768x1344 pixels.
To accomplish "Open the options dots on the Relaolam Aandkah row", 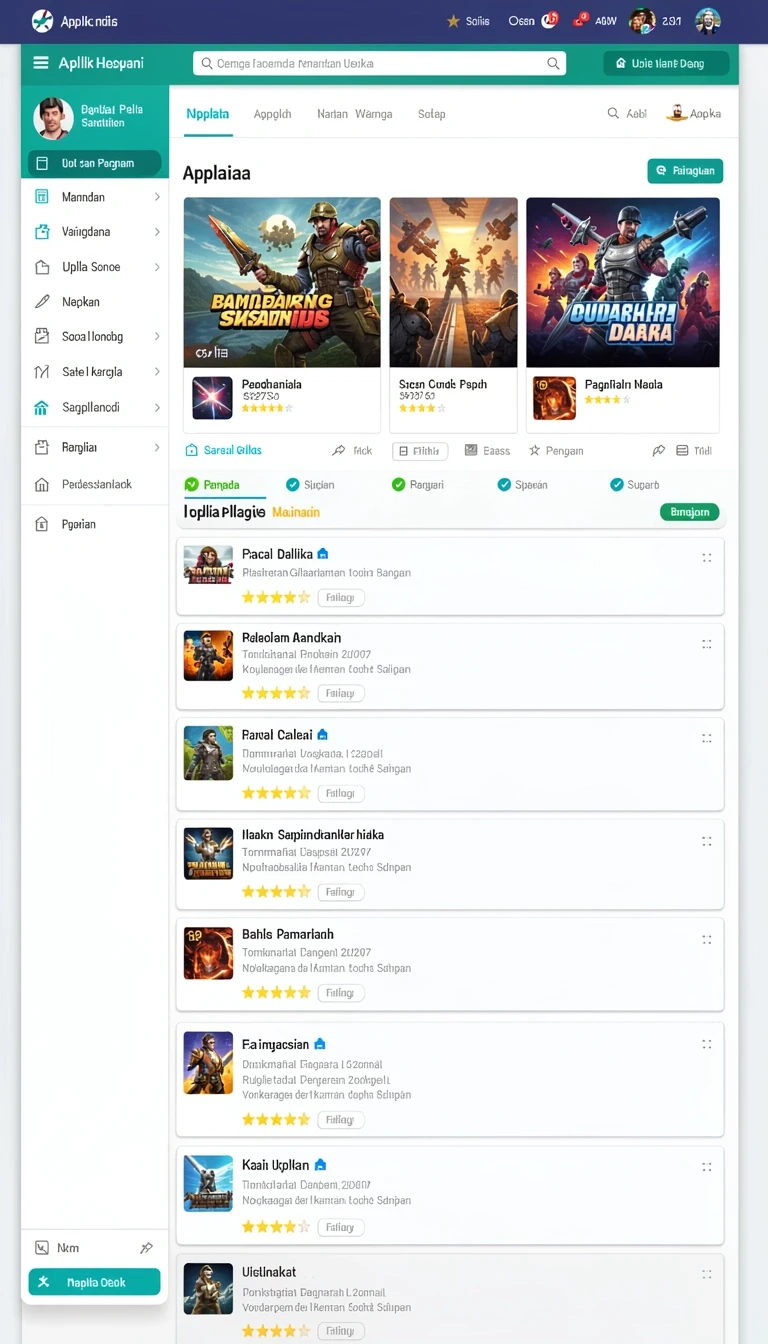I will tap(707, 645).
